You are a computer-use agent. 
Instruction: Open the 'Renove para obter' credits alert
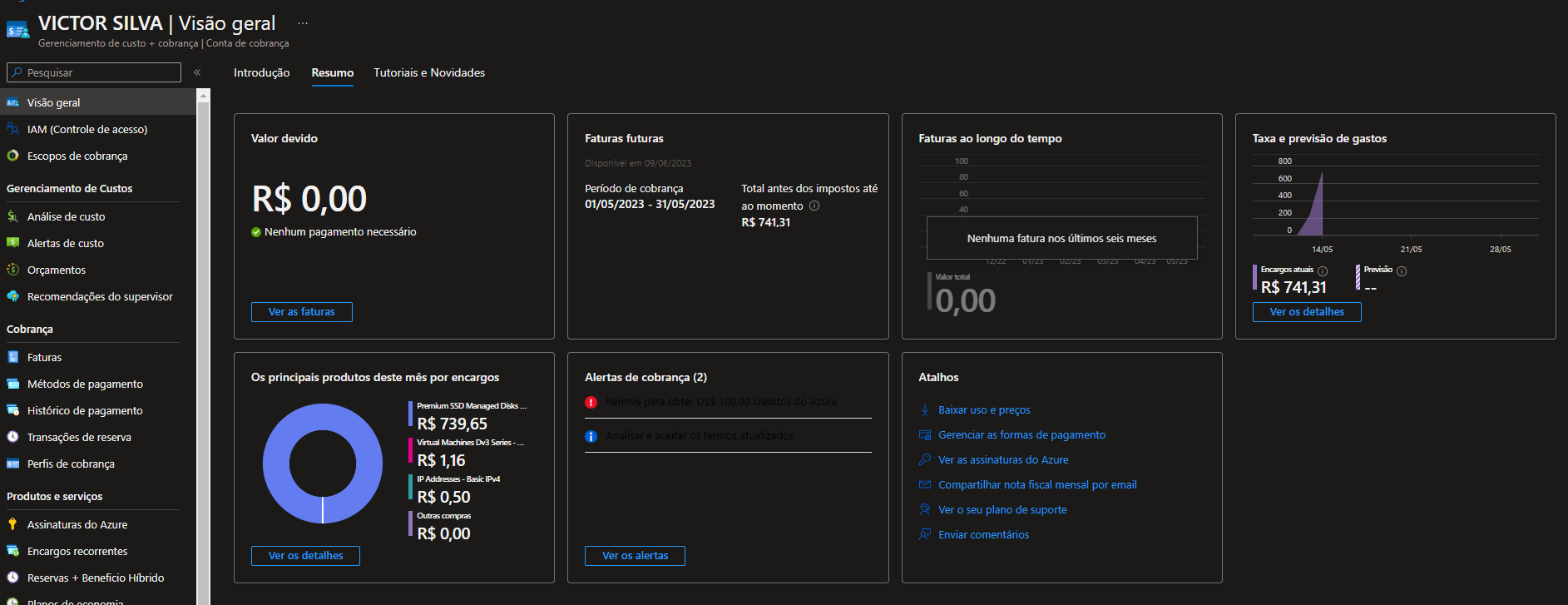721,402
